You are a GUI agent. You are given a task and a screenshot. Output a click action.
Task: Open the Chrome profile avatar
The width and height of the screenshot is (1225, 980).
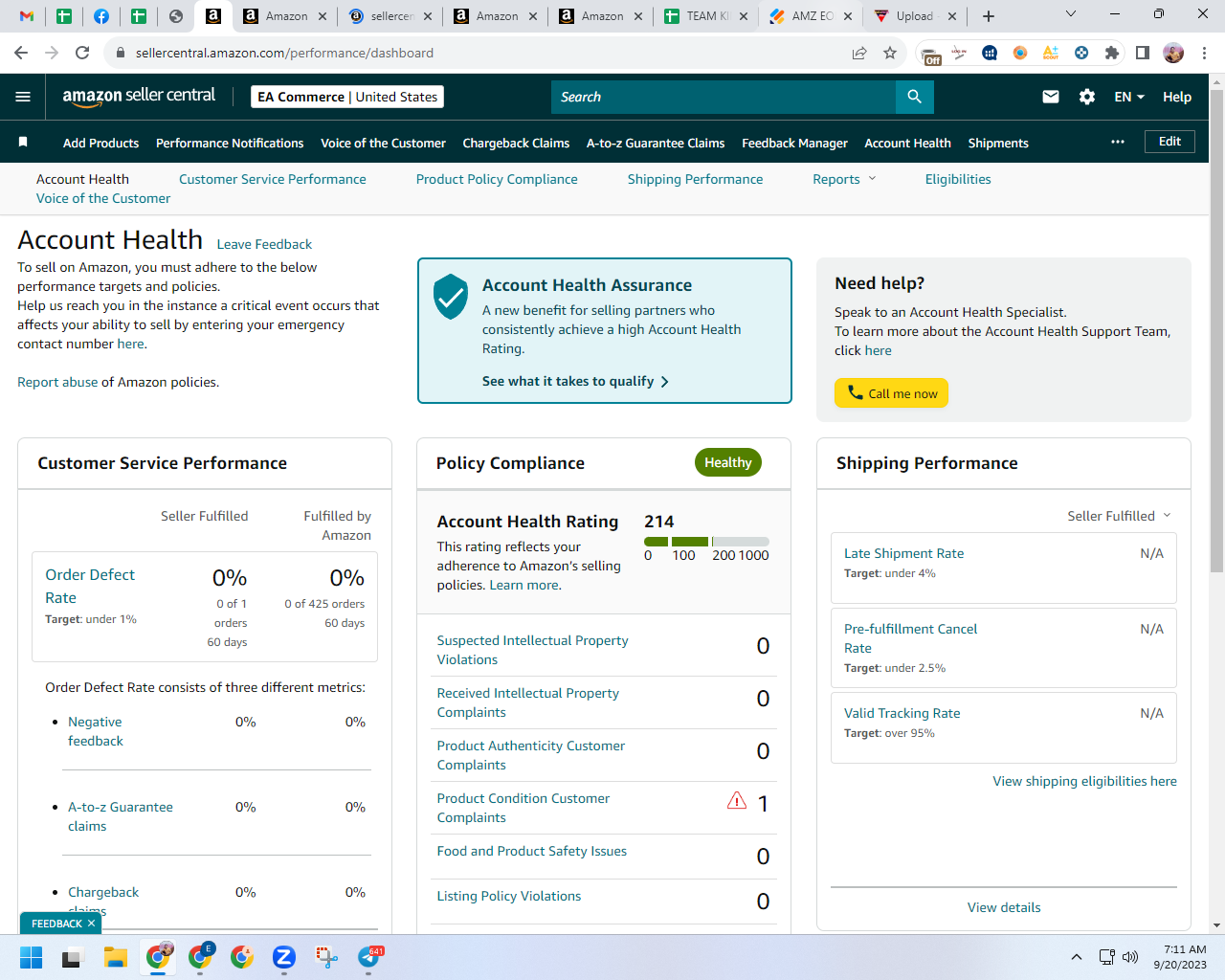[1173, 53]
